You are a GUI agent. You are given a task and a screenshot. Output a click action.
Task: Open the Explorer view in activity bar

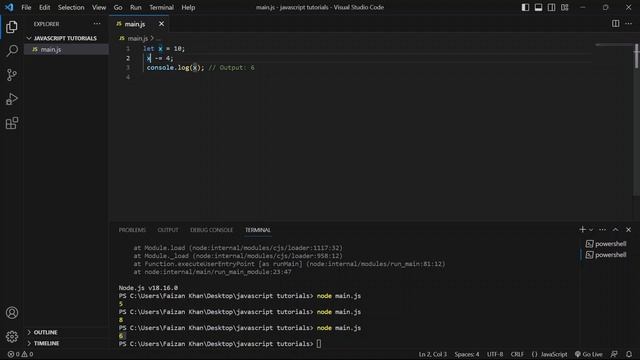pyautogui.click(x=12, y=27)
